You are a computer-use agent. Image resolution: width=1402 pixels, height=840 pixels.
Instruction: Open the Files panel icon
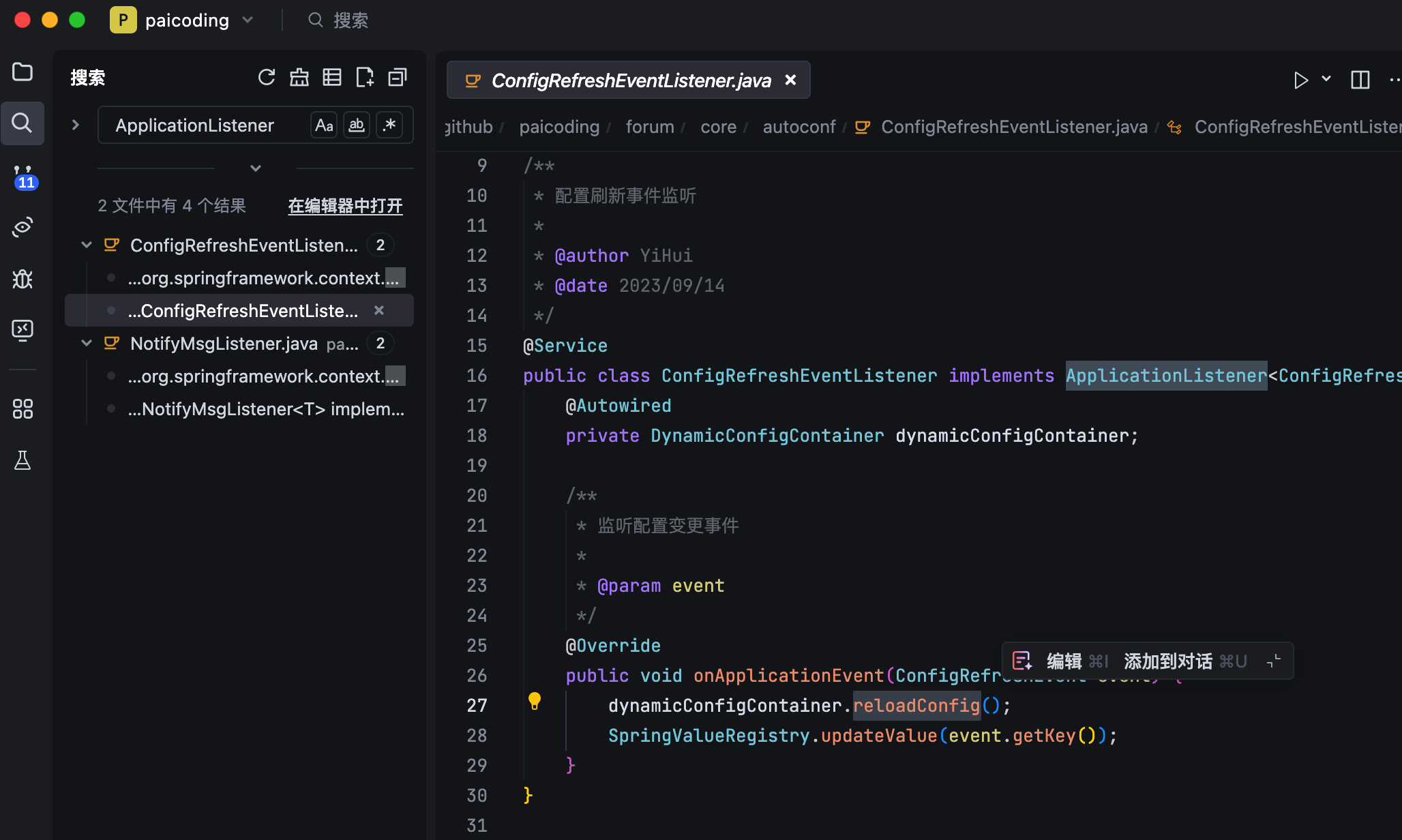coord(23,72)
